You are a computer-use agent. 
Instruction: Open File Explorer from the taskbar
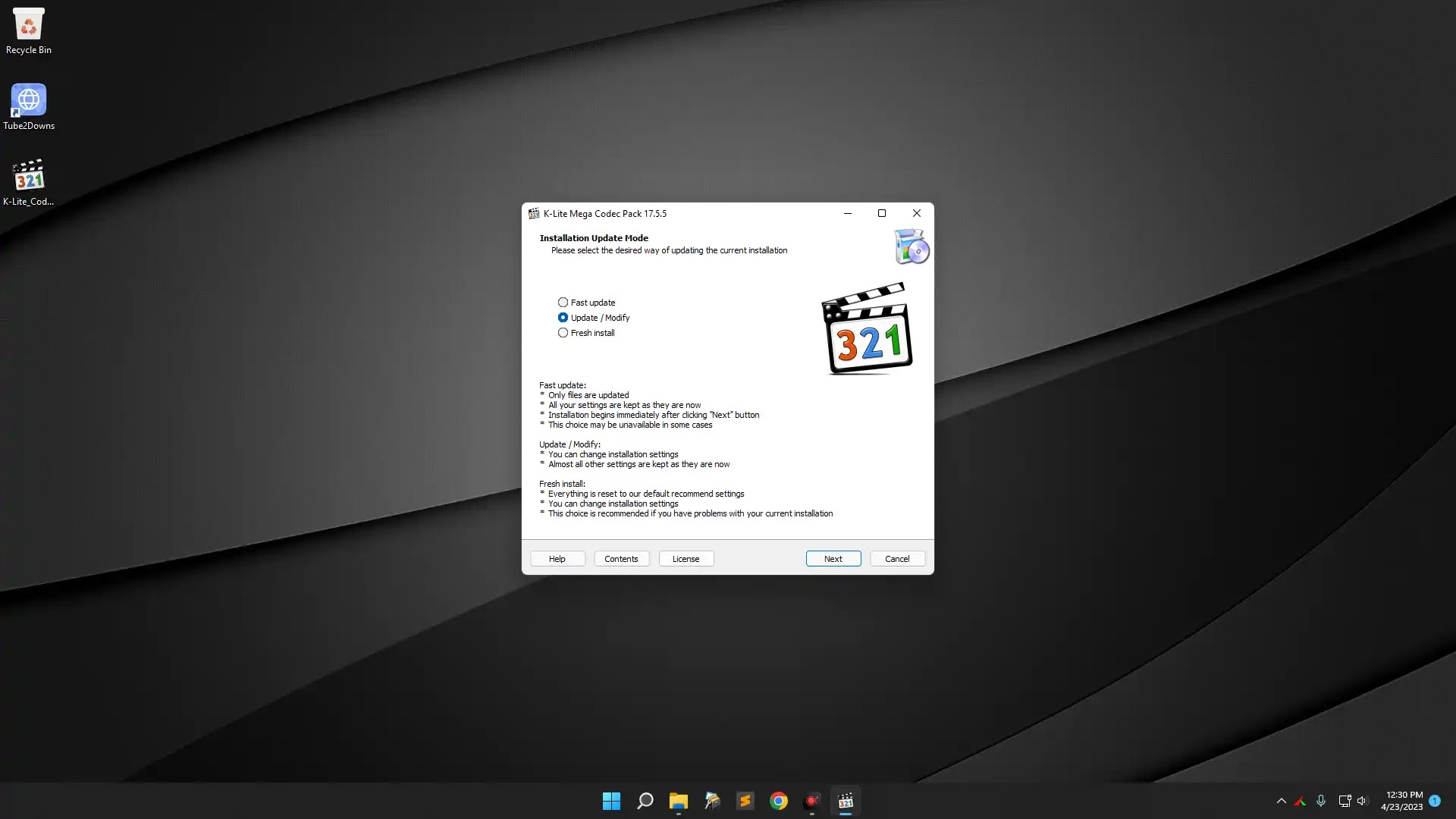click(x=678, y=801)
